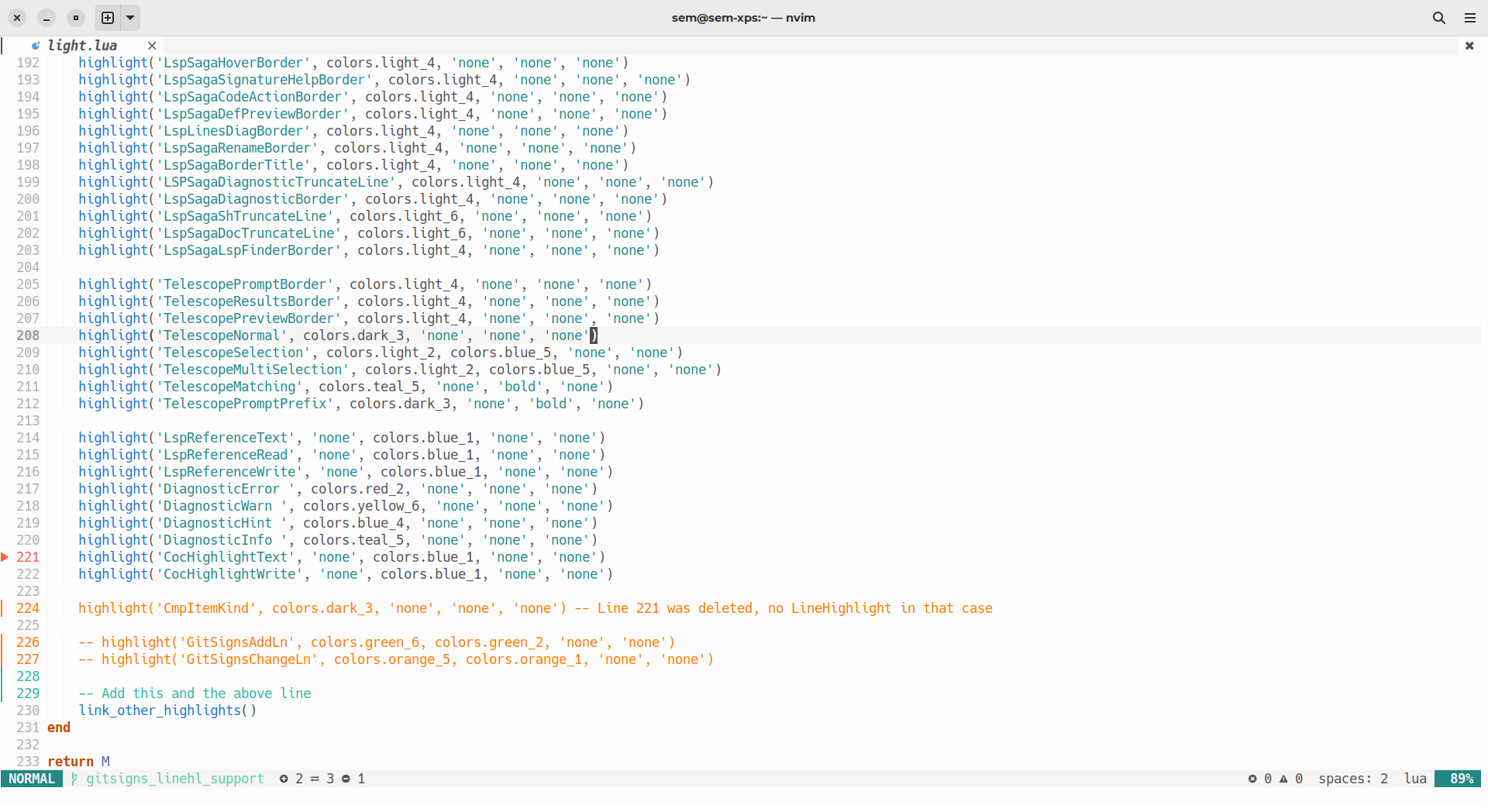Select the light.lua tab
Image resolution: width=1488 pixels, height=812 pixels.
coord(82,46)
